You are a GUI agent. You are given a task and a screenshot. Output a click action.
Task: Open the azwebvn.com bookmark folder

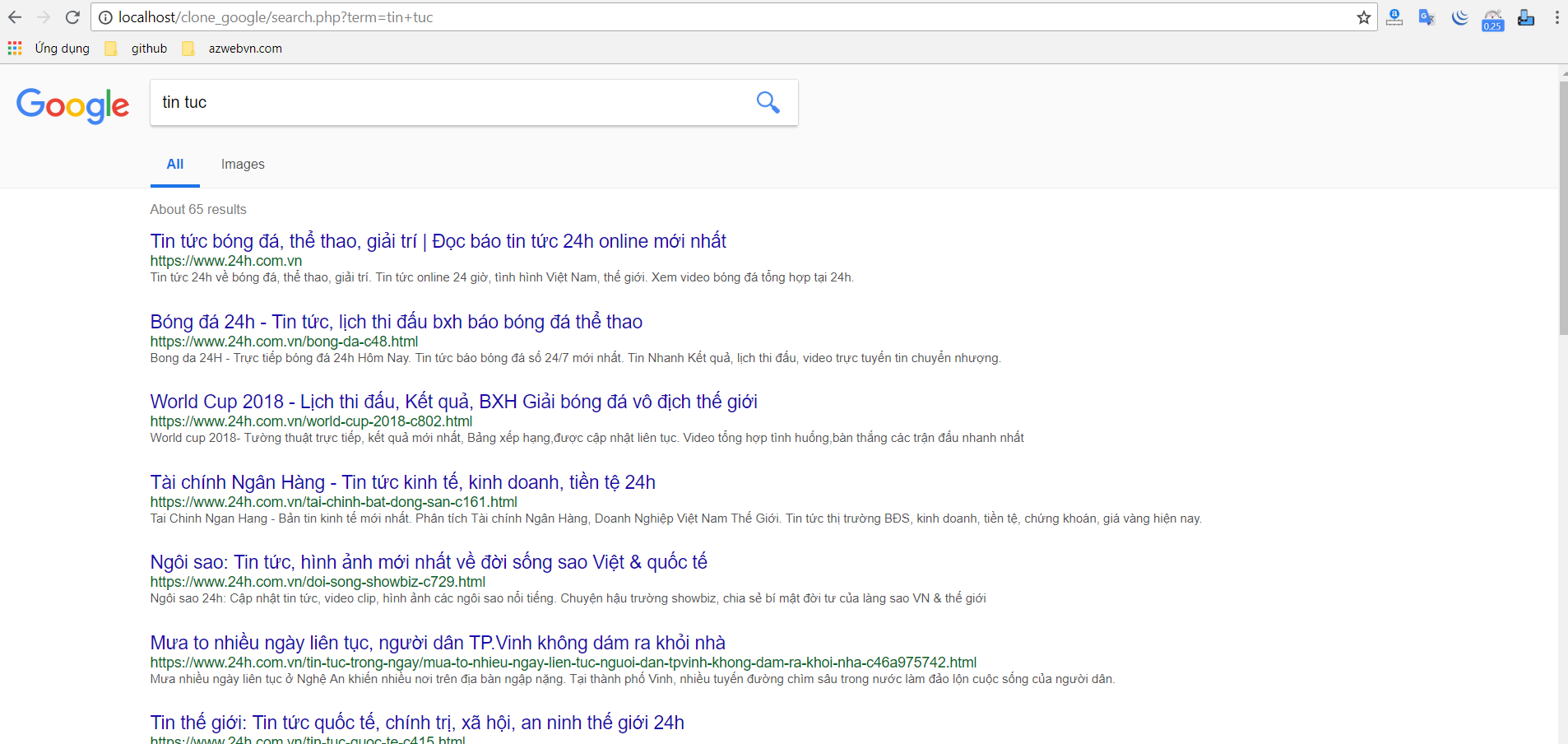[232, 49]
